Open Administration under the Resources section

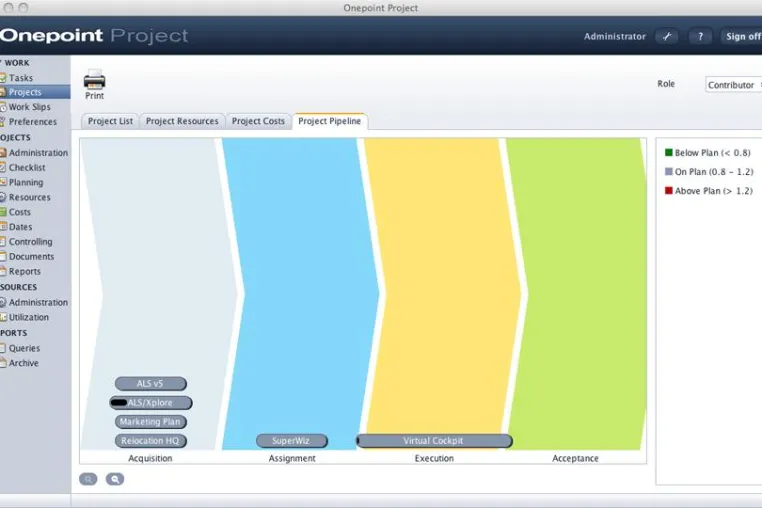click(38, 302)
